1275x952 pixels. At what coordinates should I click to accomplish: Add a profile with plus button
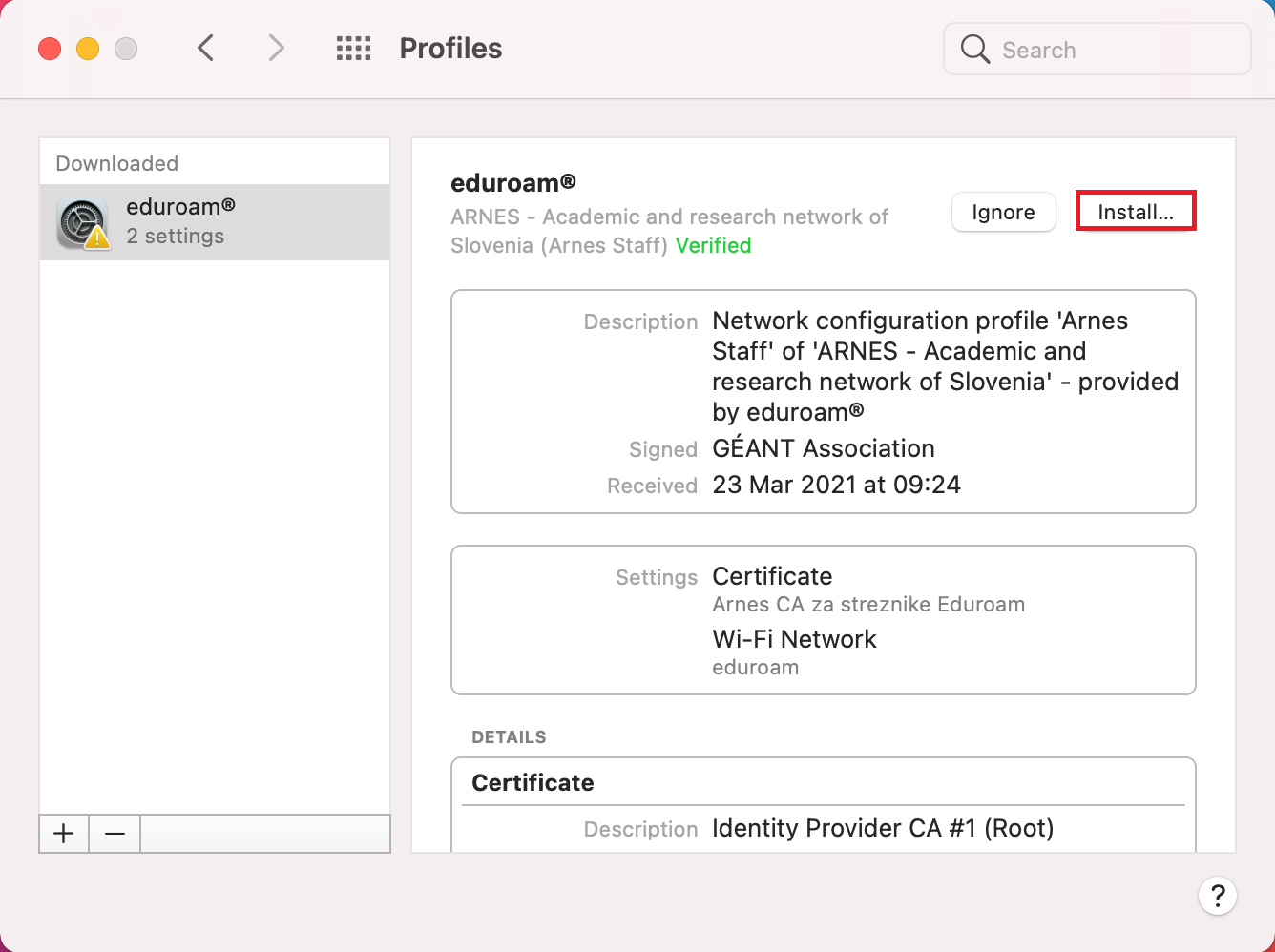pos(64,834)
